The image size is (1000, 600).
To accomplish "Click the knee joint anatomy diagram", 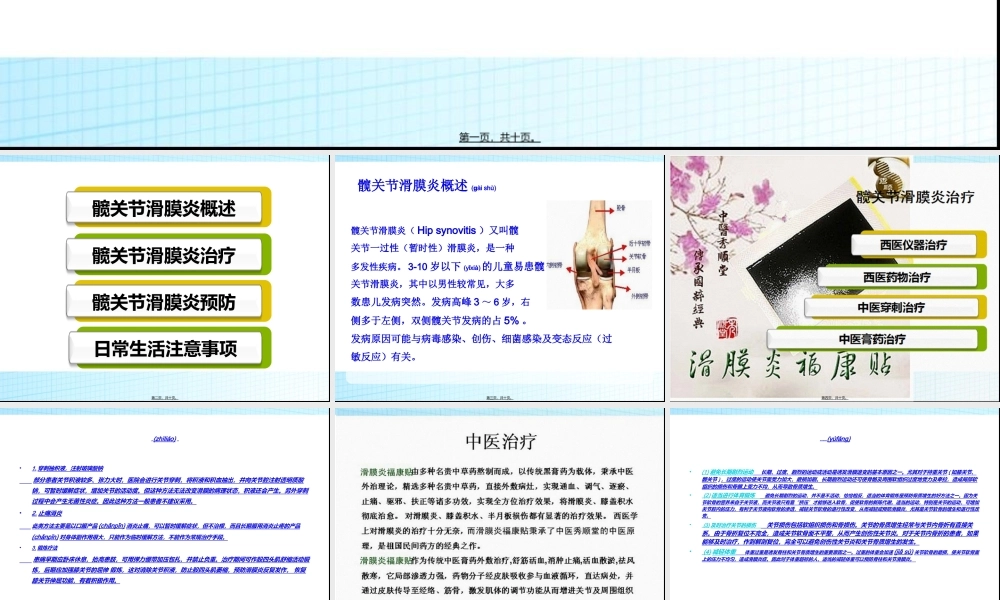I will 600,255.
